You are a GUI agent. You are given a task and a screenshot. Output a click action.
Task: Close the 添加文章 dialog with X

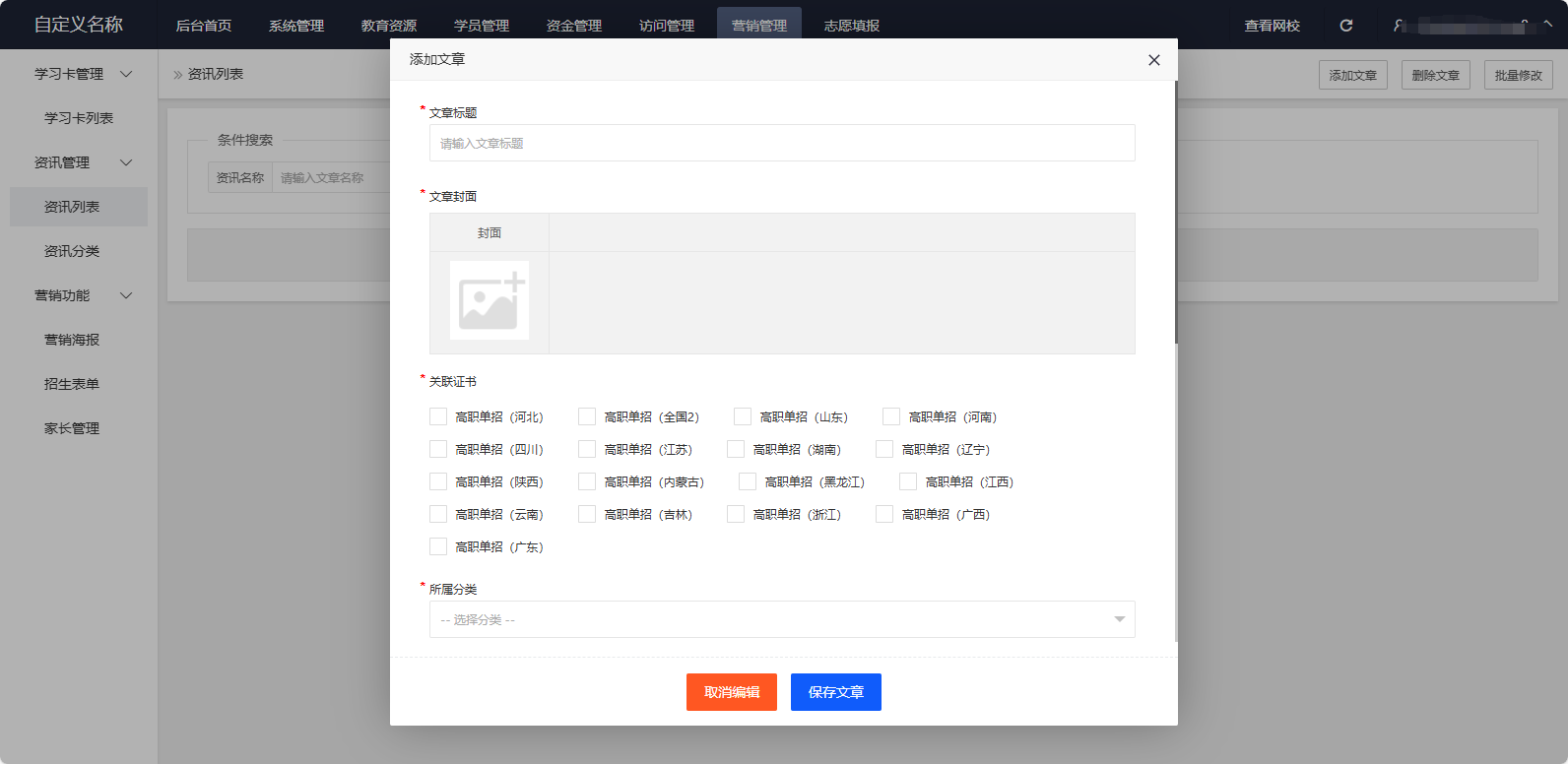[1154, 60]
